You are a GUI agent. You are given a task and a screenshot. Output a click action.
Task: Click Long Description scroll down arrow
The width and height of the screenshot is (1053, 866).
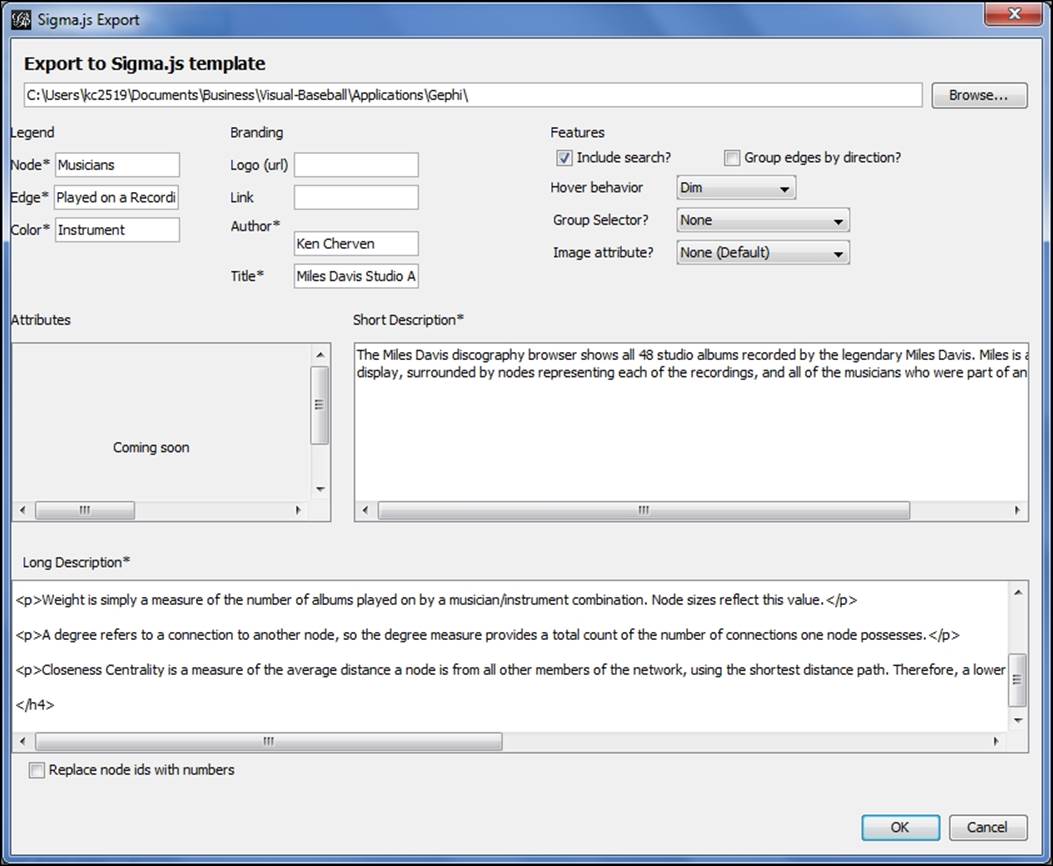pos(1018,720)
